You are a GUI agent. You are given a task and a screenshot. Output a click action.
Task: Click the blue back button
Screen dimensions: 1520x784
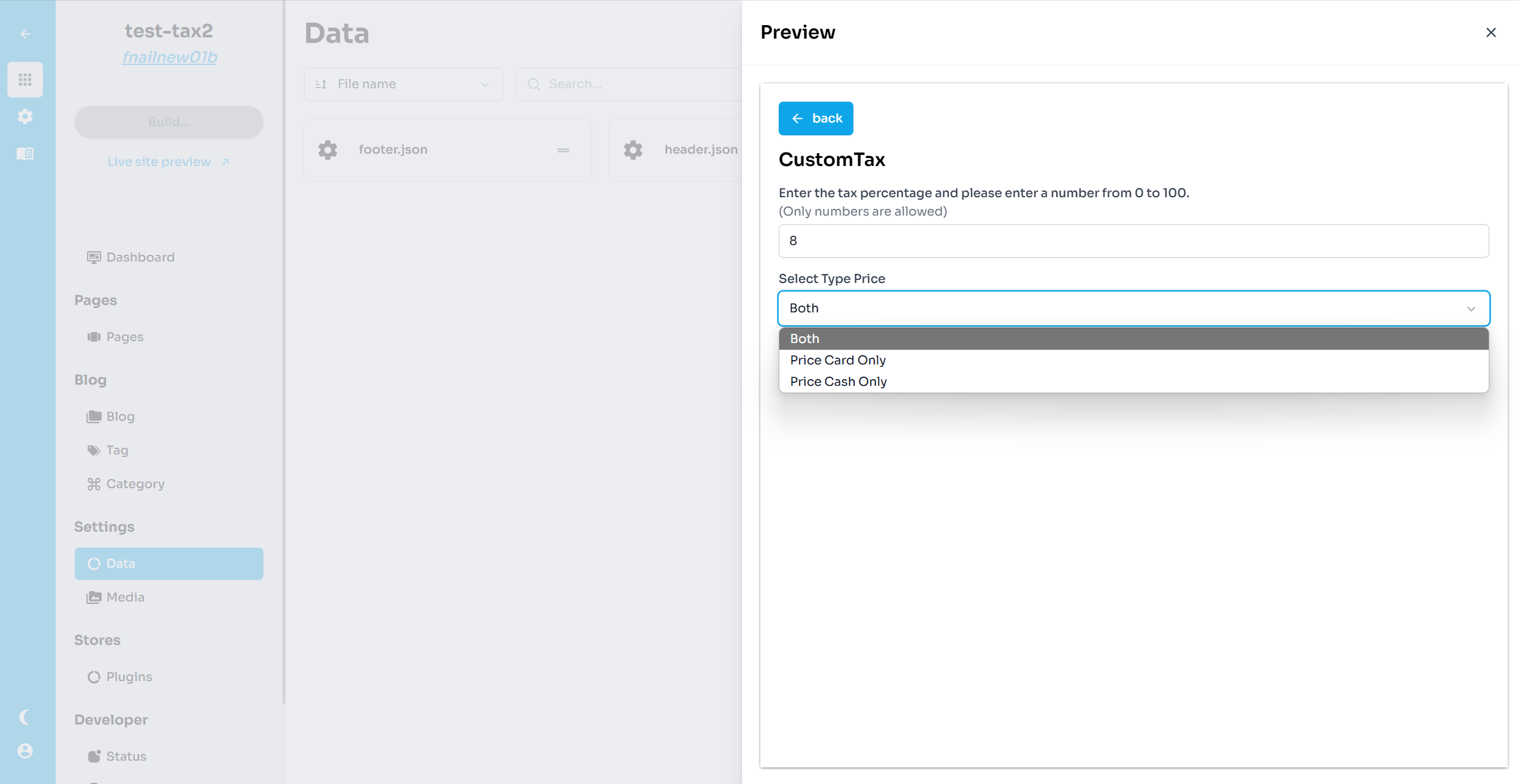(x=815, y=119)
